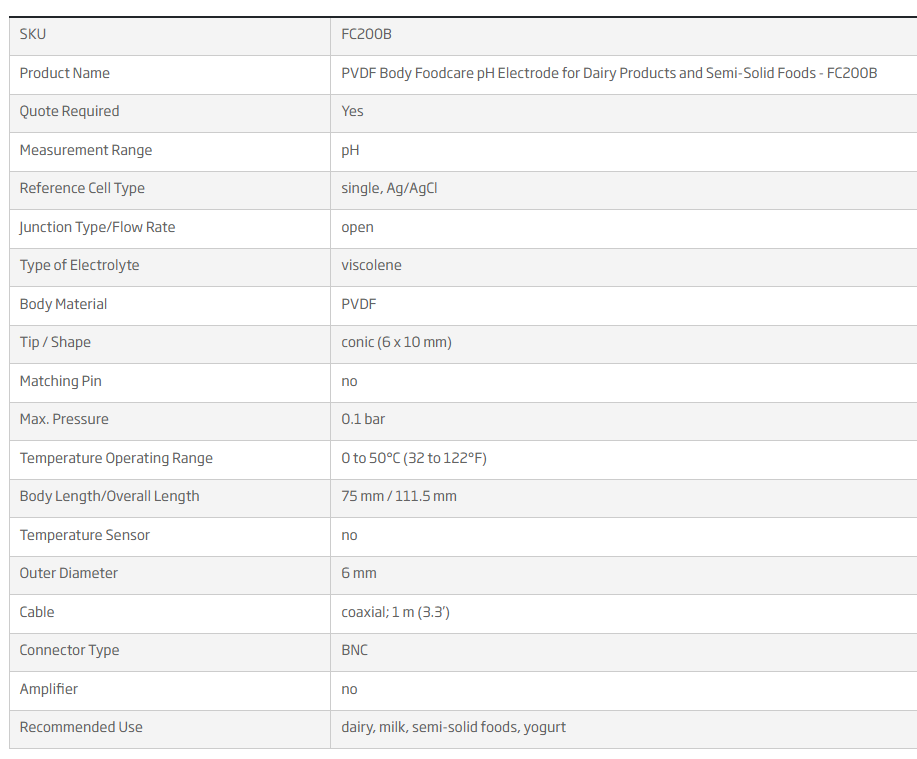Click the SKU value FC200B

(x=366, y=34)
